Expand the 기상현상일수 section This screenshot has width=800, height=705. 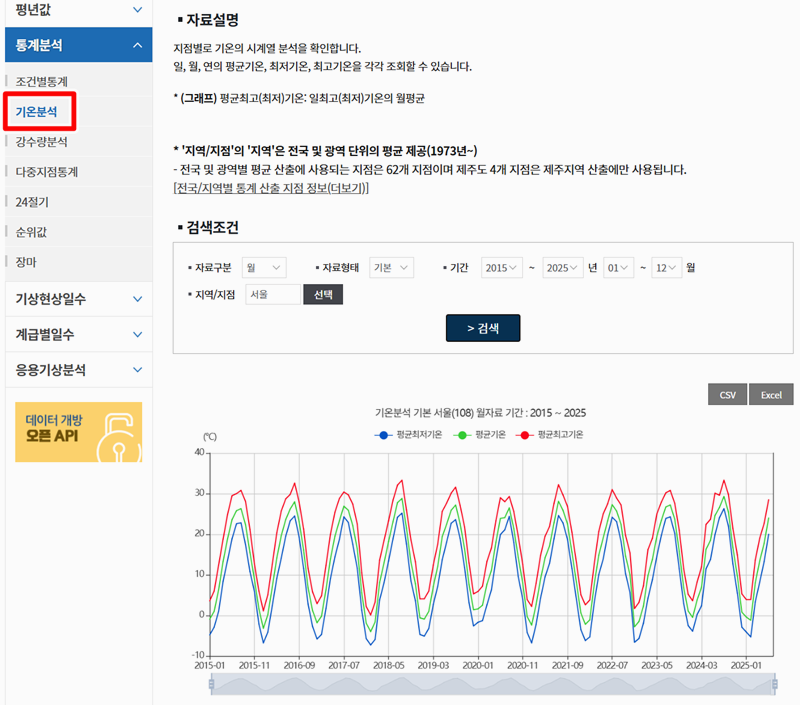[79, 299]
